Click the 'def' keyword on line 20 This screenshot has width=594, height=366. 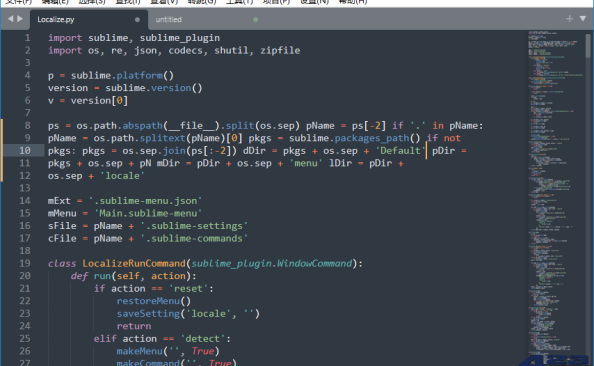(x=79, y=276)
